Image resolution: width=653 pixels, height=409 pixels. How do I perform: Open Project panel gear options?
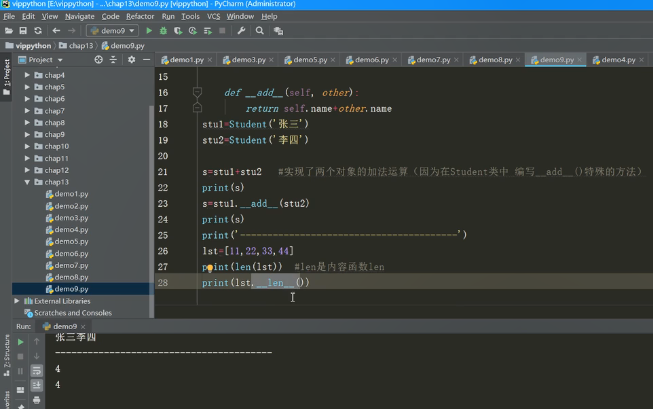(132, 60)
